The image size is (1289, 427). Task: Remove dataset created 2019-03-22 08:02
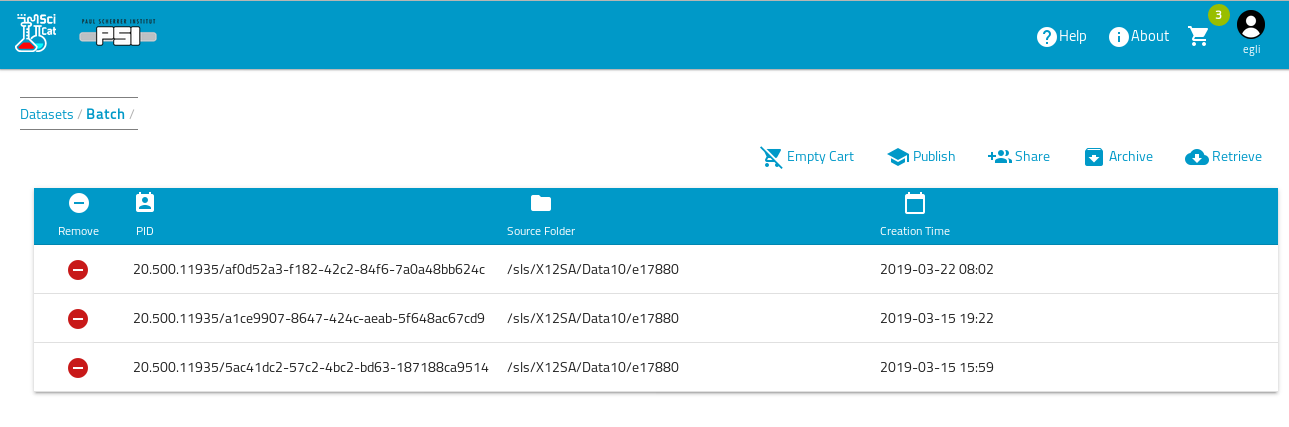pyautogui.click(x=78, y=270)
